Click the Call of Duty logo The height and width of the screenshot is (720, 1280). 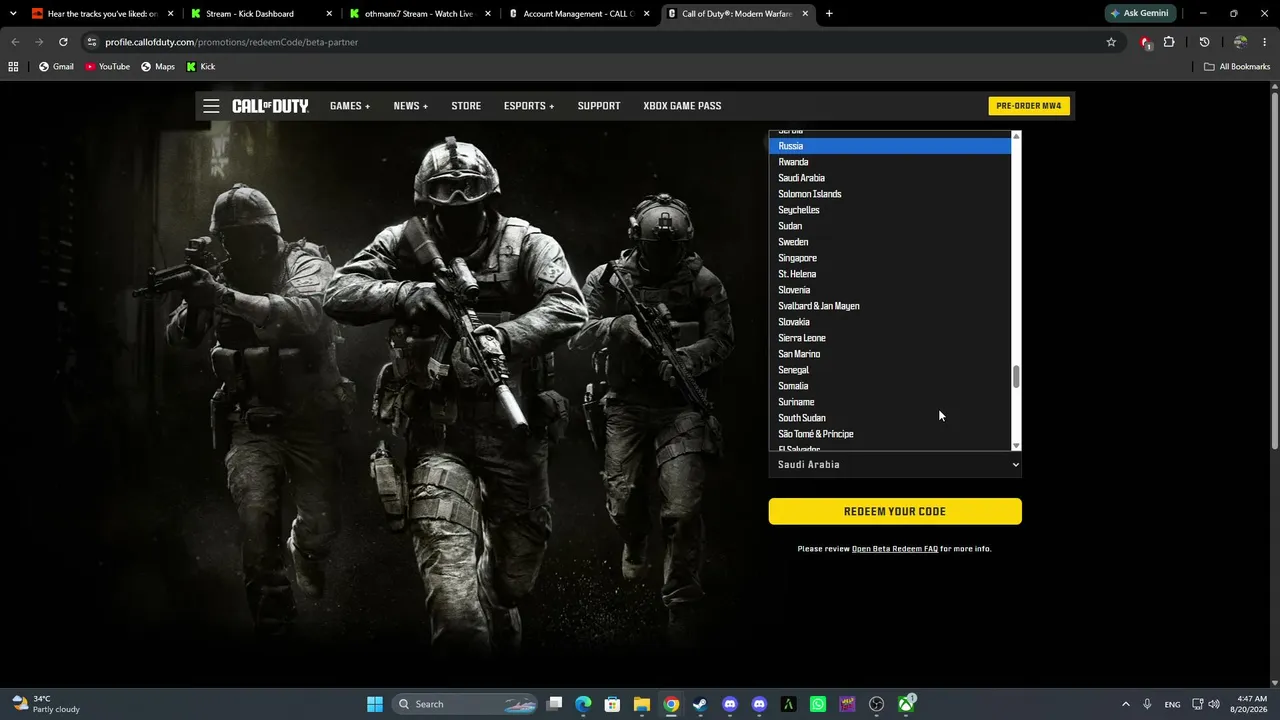point(270,106)
